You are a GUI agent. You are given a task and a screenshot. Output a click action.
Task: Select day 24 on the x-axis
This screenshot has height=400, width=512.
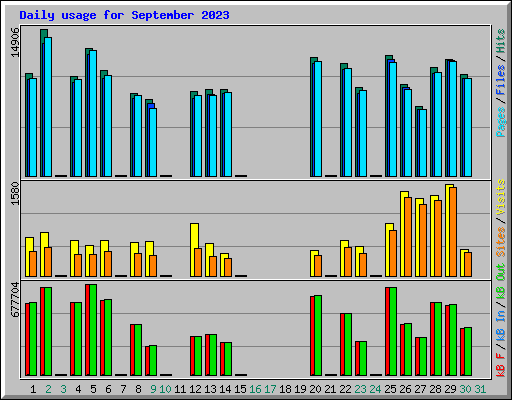click(x=375, y=389)
